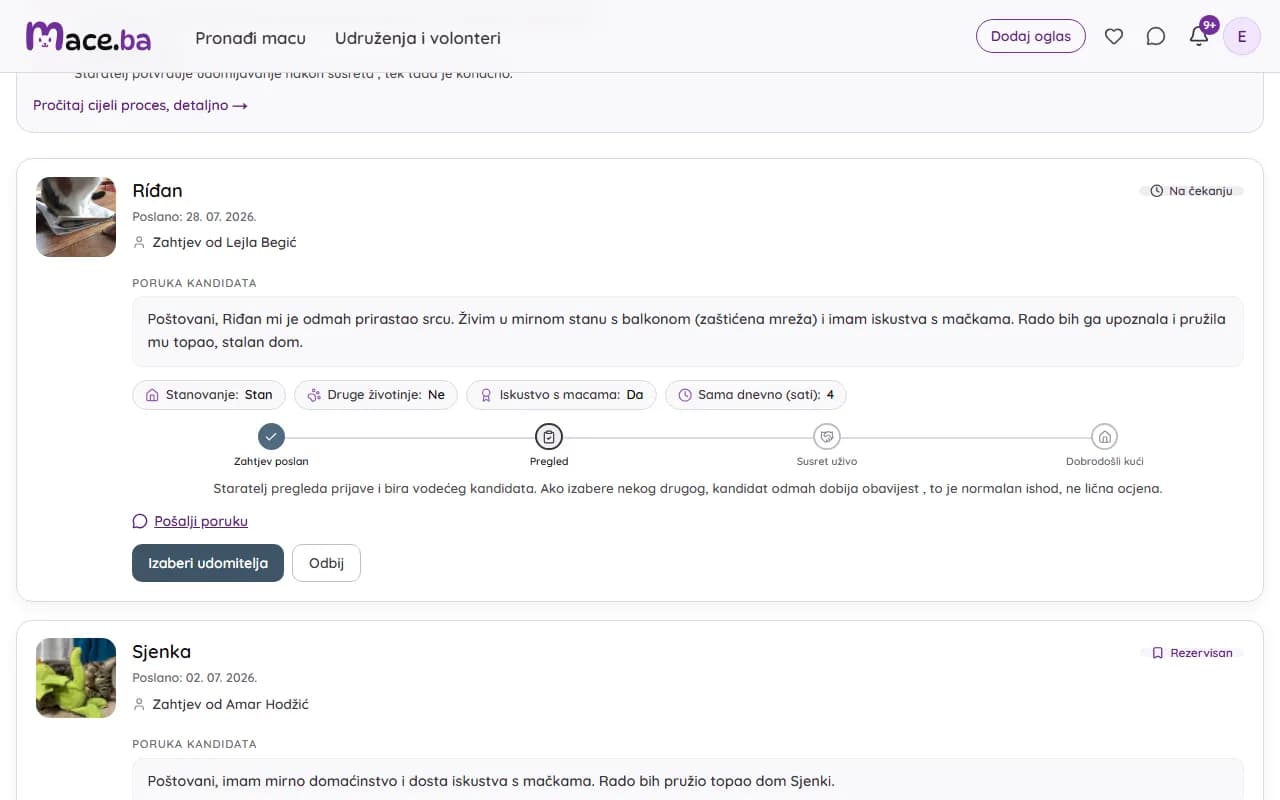Click the 'Staratelj pregleda prijave' explanation text
The width and height of the screenshot is (1280, 800).
click(688, 489)
